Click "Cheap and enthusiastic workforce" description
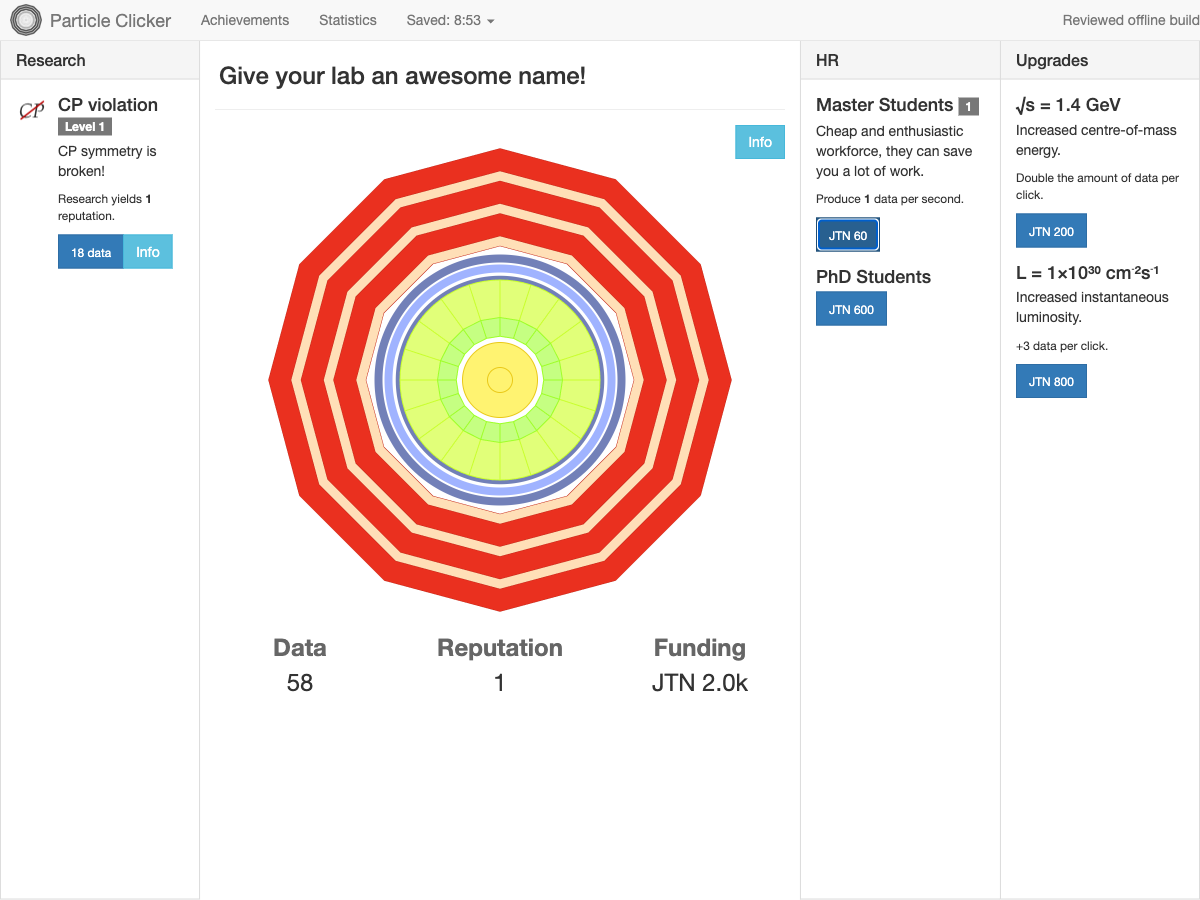 [x=894, y=151]
